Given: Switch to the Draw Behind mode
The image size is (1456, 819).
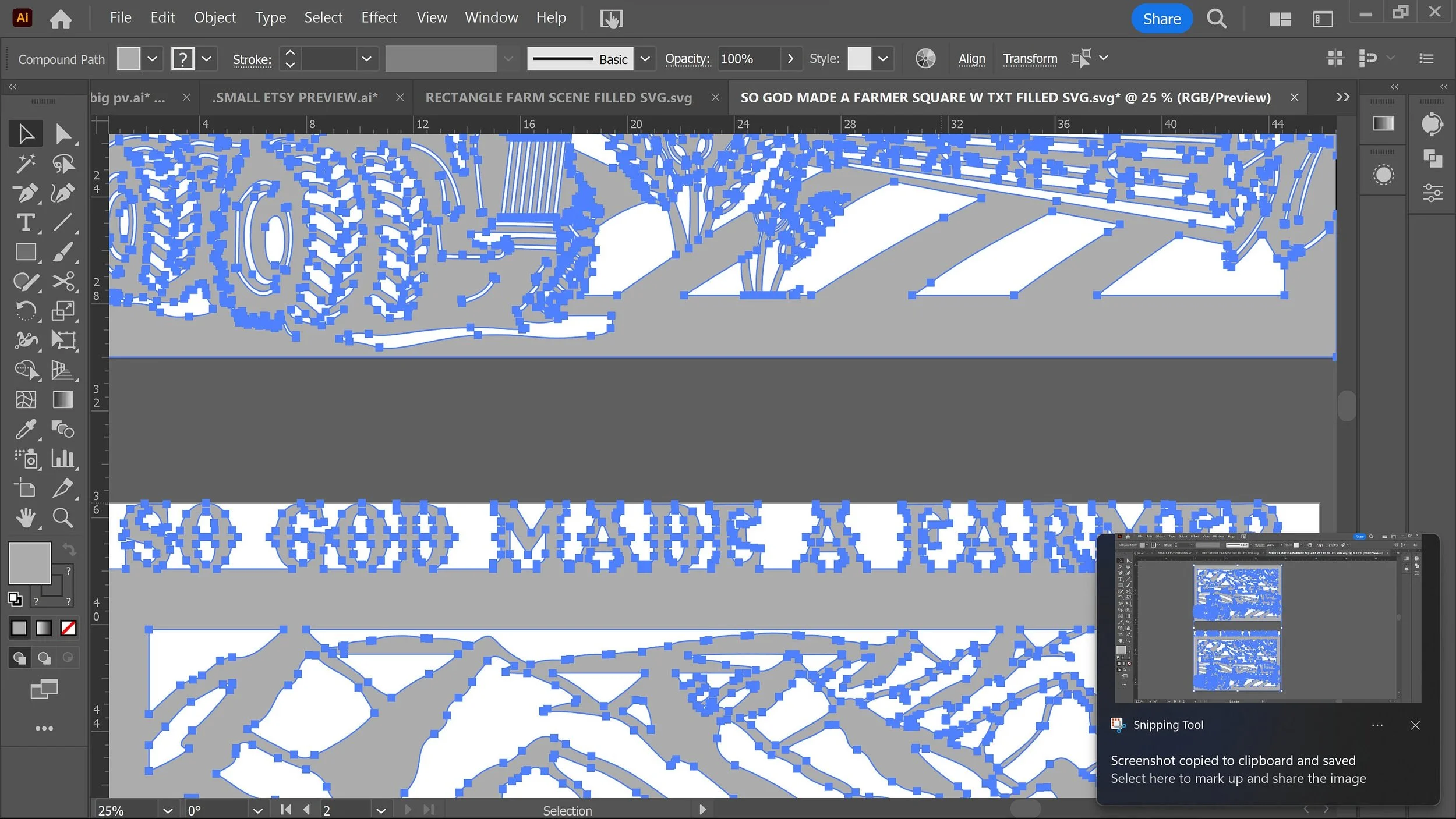Looking at the screenshot, I should click(x=44, y=658).
